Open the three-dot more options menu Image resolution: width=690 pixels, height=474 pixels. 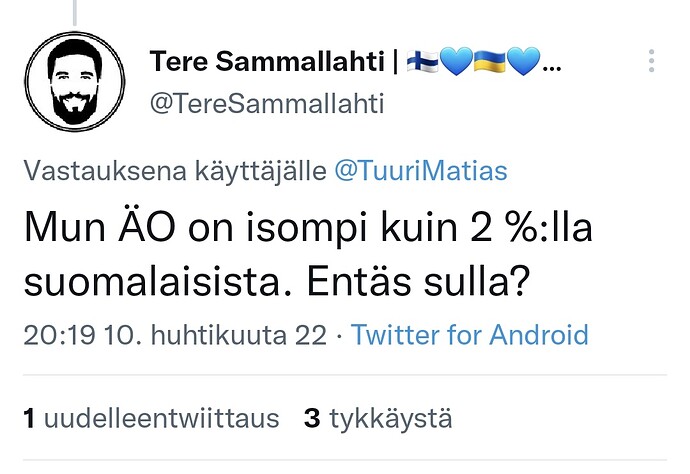(x=651, y=61)
